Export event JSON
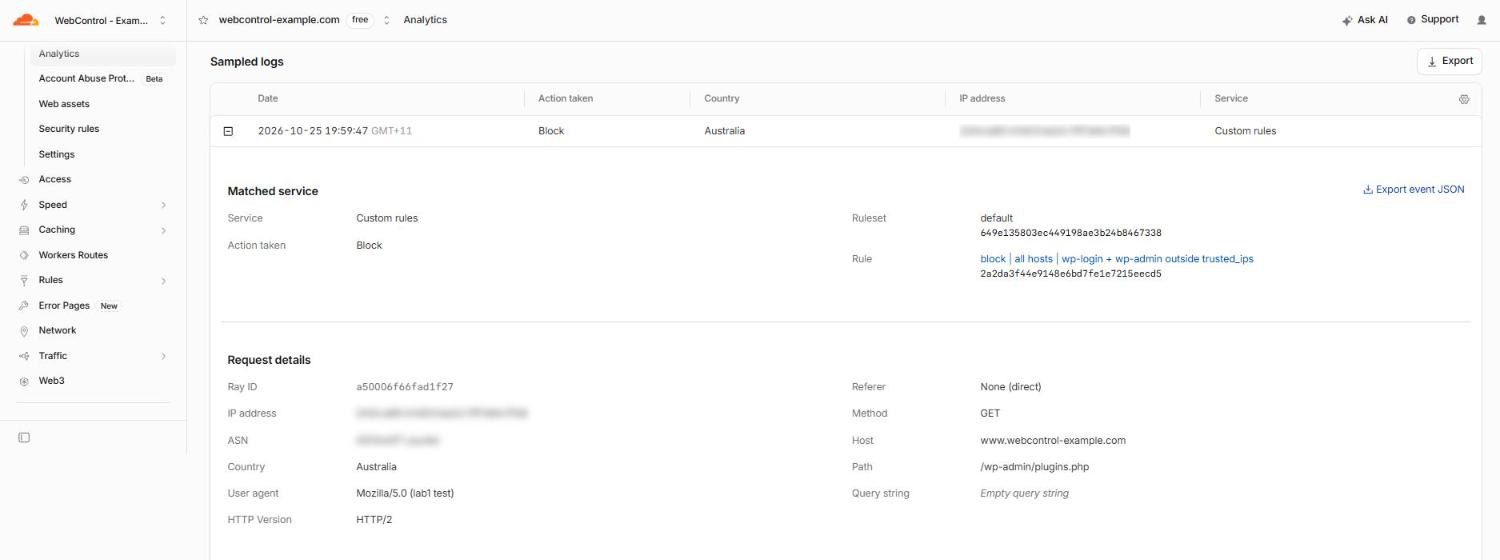Screen dimensions: 1500x560 click(1414, 190)
